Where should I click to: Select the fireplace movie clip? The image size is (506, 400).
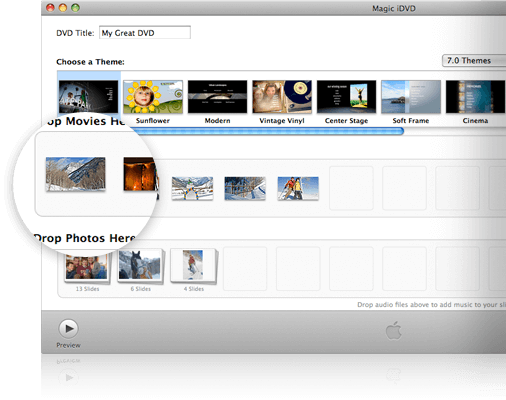click(139, 174)
